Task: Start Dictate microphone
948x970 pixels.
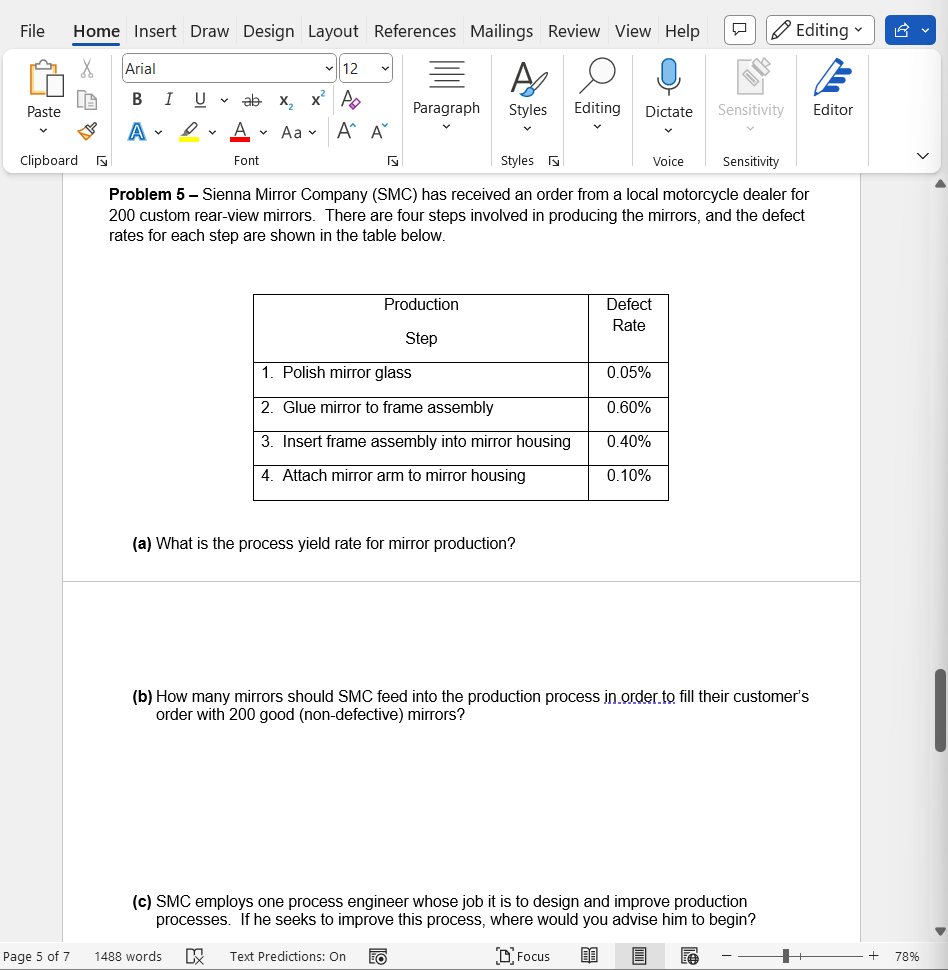Action: (x=668, y=77)
